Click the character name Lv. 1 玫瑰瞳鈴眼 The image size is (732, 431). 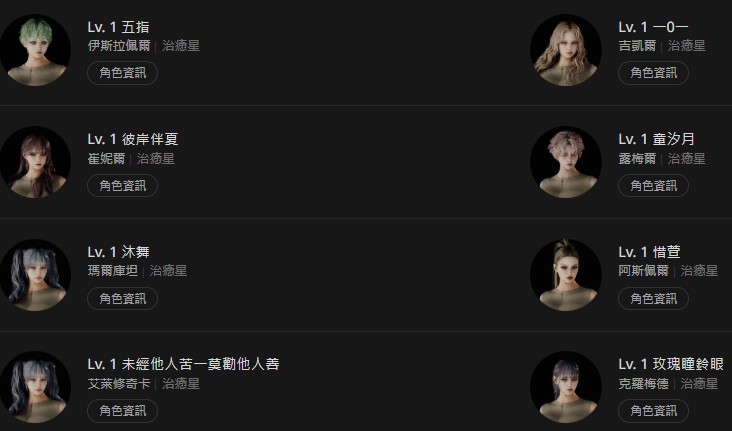coord(671,364)
